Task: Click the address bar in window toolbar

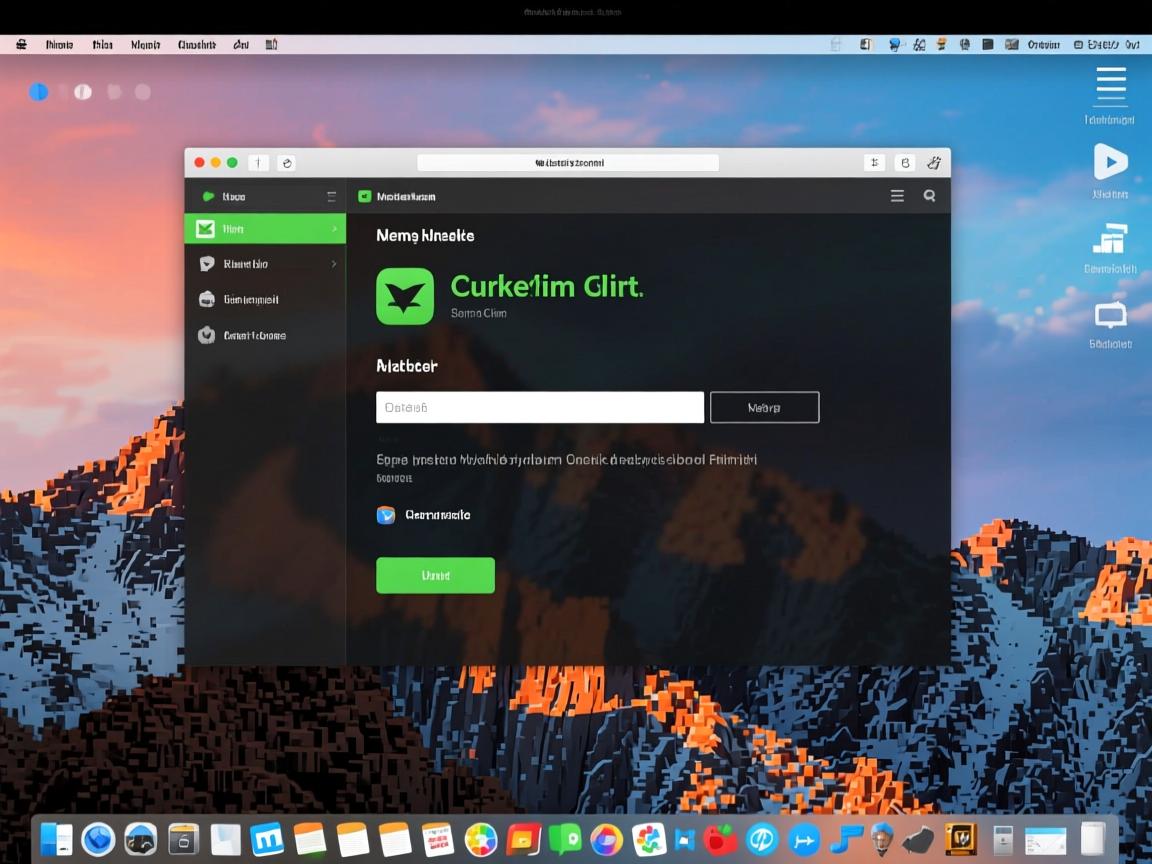Action: click(x=567, y=163)
